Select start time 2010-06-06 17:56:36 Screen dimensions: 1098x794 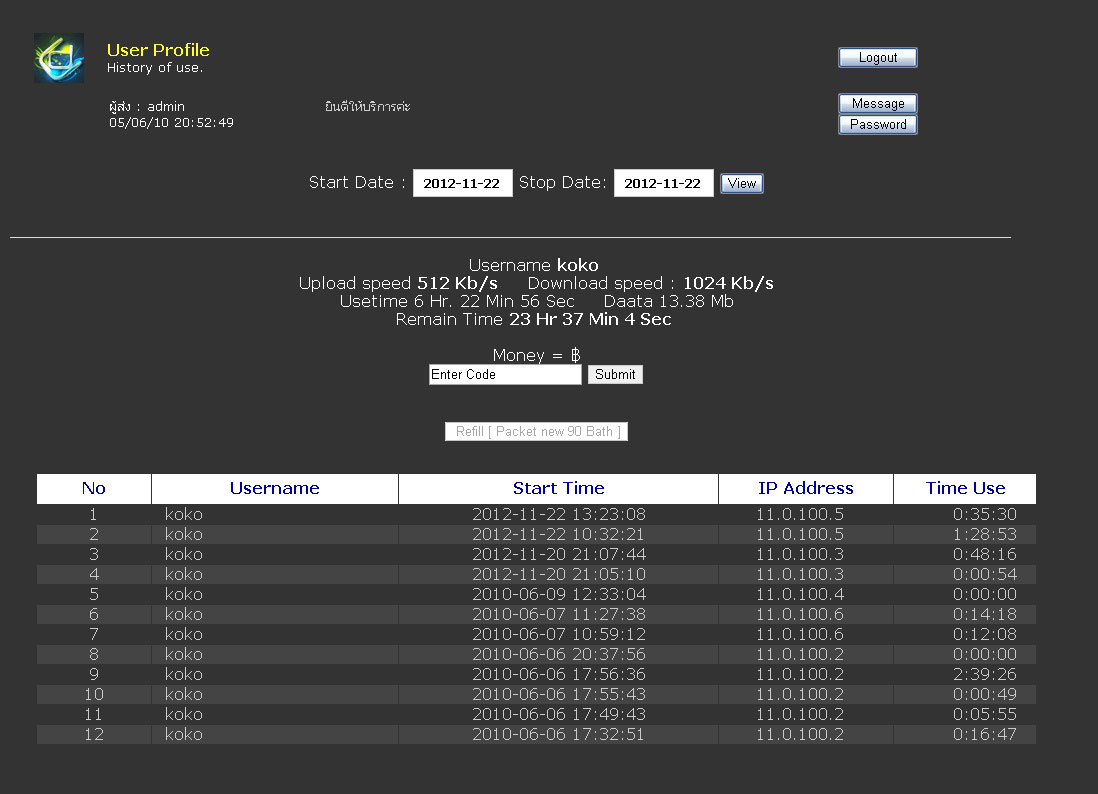pyautogui.click(x=558, y=674)
